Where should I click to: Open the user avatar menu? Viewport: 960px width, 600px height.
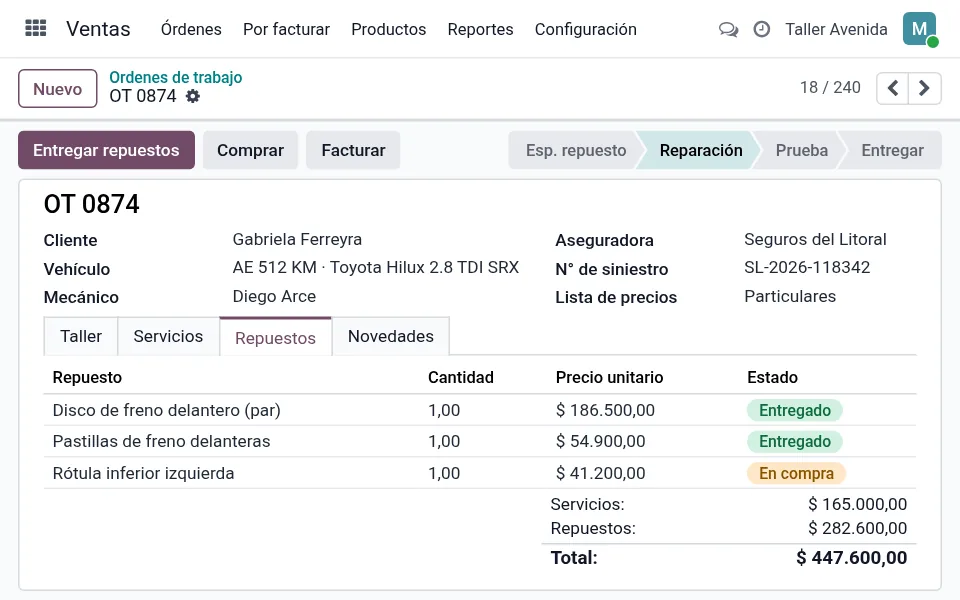click(920, 29)
